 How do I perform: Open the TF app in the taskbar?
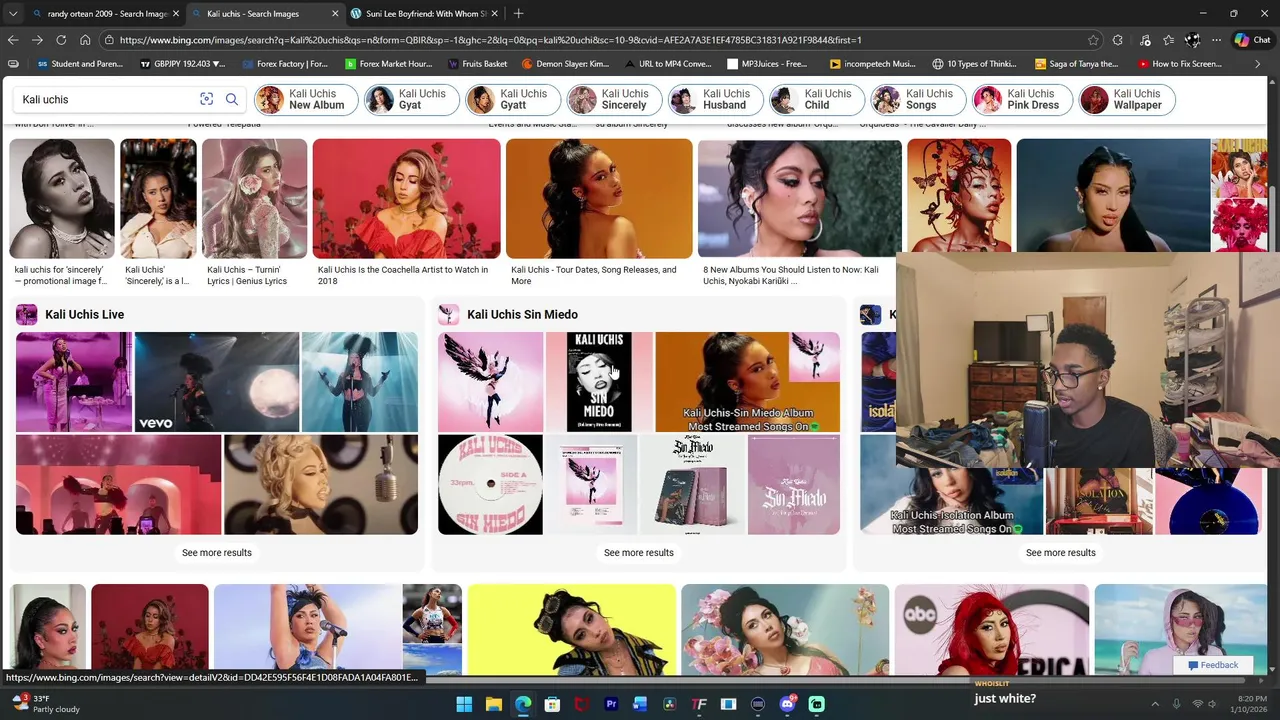click(x=699, y=704)
